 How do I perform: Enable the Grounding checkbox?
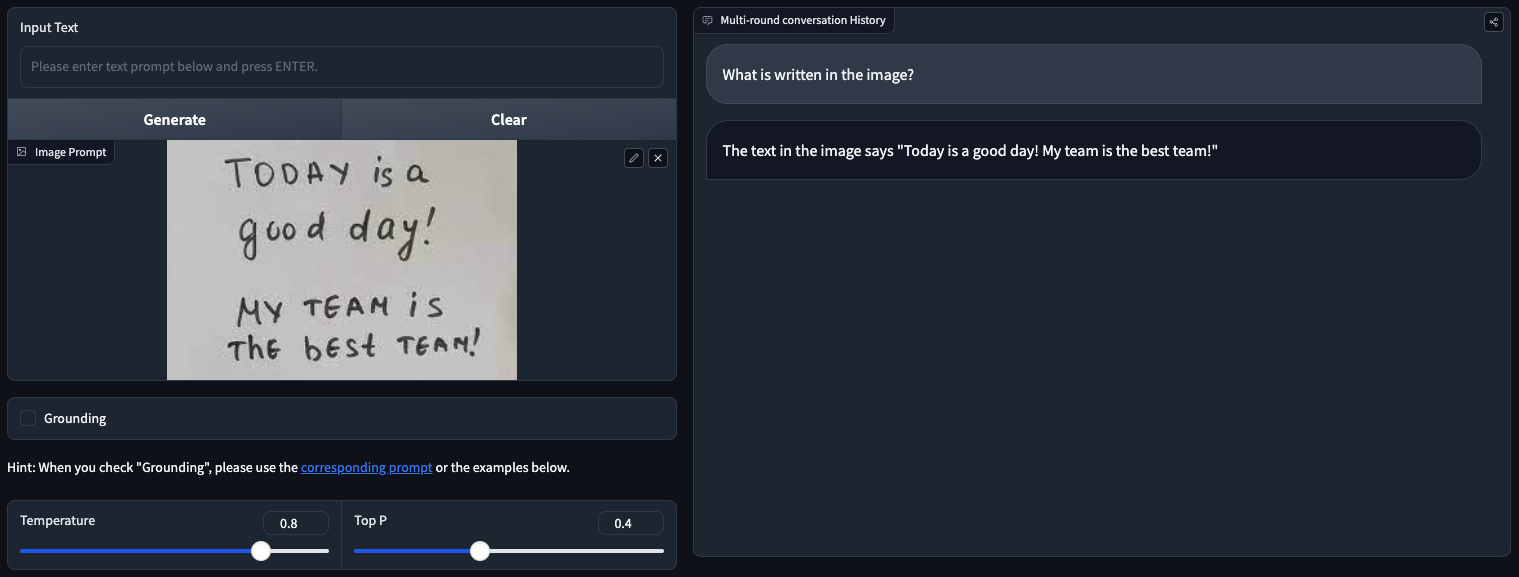point(28,418)
